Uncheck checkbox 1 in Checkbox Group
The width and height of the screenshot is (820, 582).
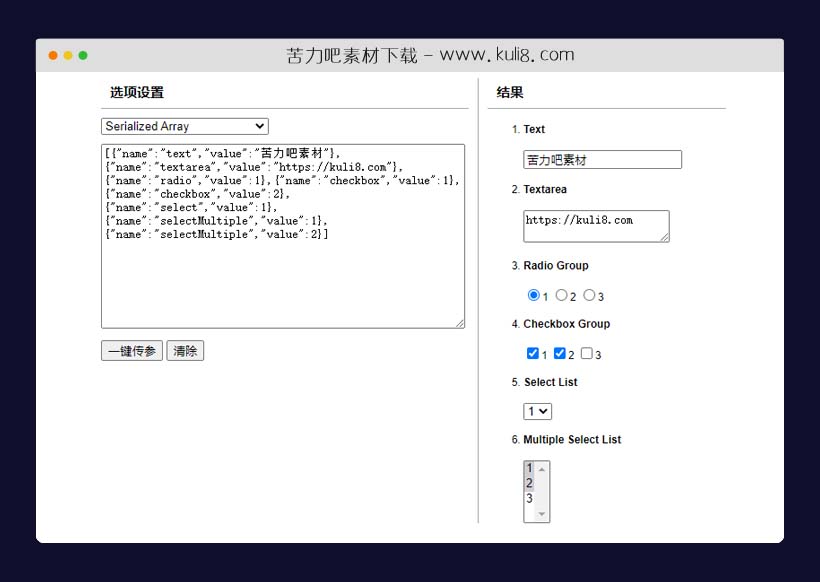click(x=533, y=353)
